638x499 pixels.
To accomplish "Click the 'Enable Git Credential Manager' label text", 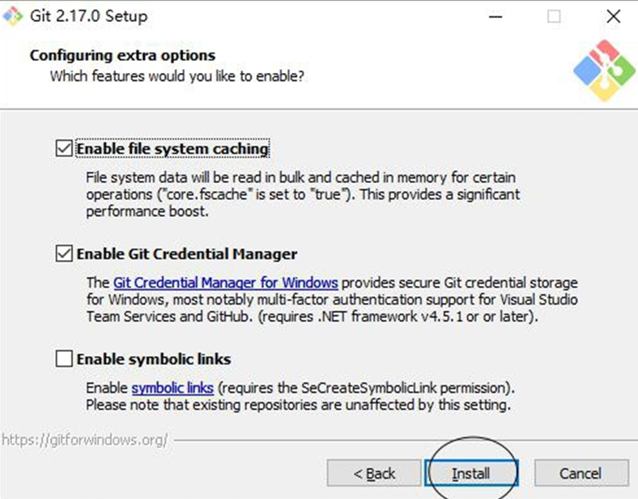I will click(x=187, y=254).
